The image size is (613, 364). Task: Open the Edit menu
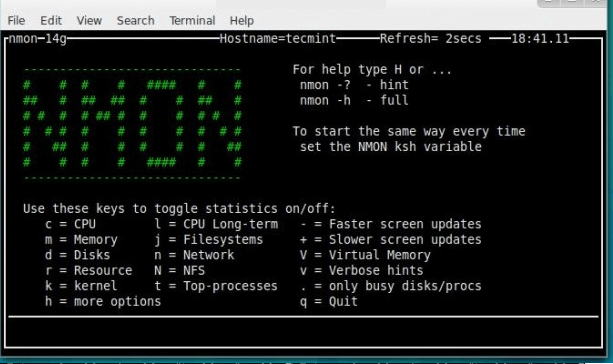51,20
